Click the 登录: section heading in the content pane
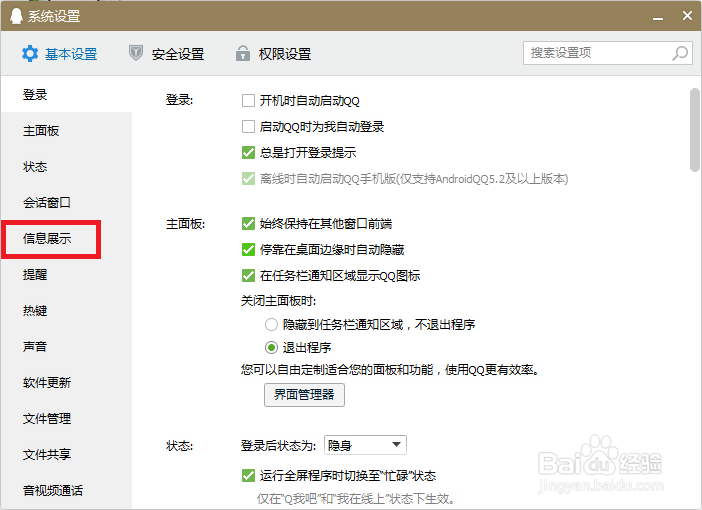 point(180,99)
